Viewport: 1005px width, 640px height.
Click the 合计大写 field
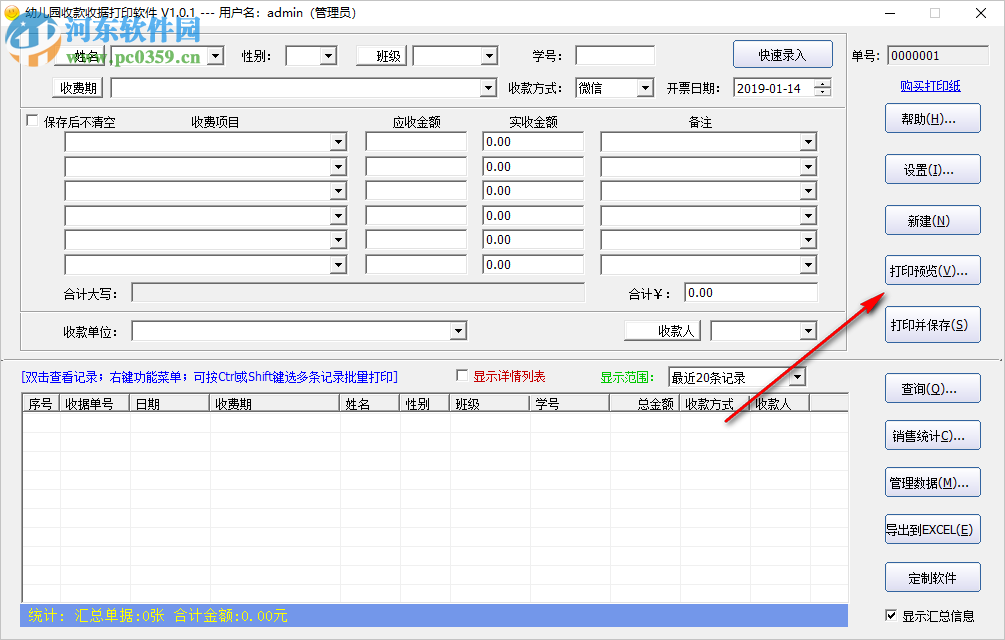click(358, 293)
